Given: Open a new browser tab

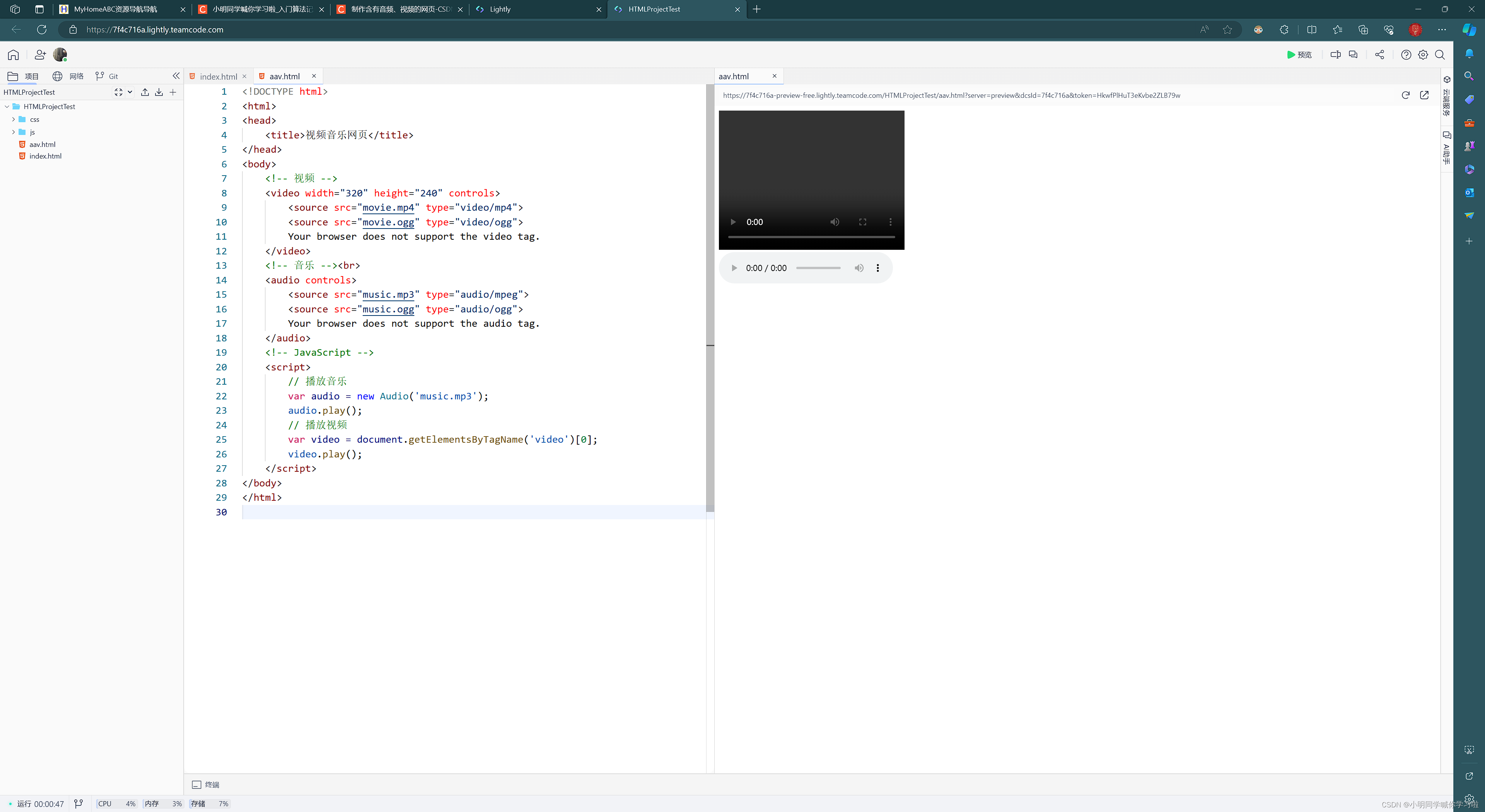Looking at the screenshot, I should click(756, 9).
